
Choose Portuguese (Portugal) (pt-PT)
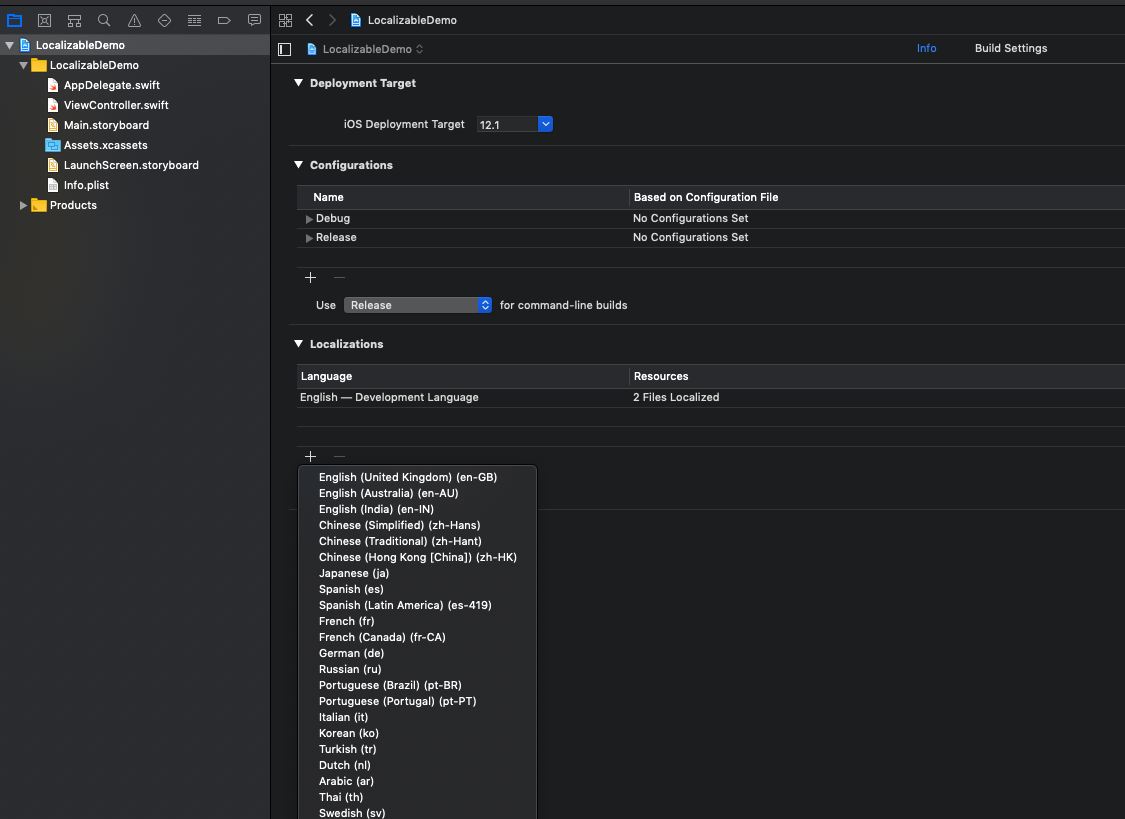click(x=417, y=701)
